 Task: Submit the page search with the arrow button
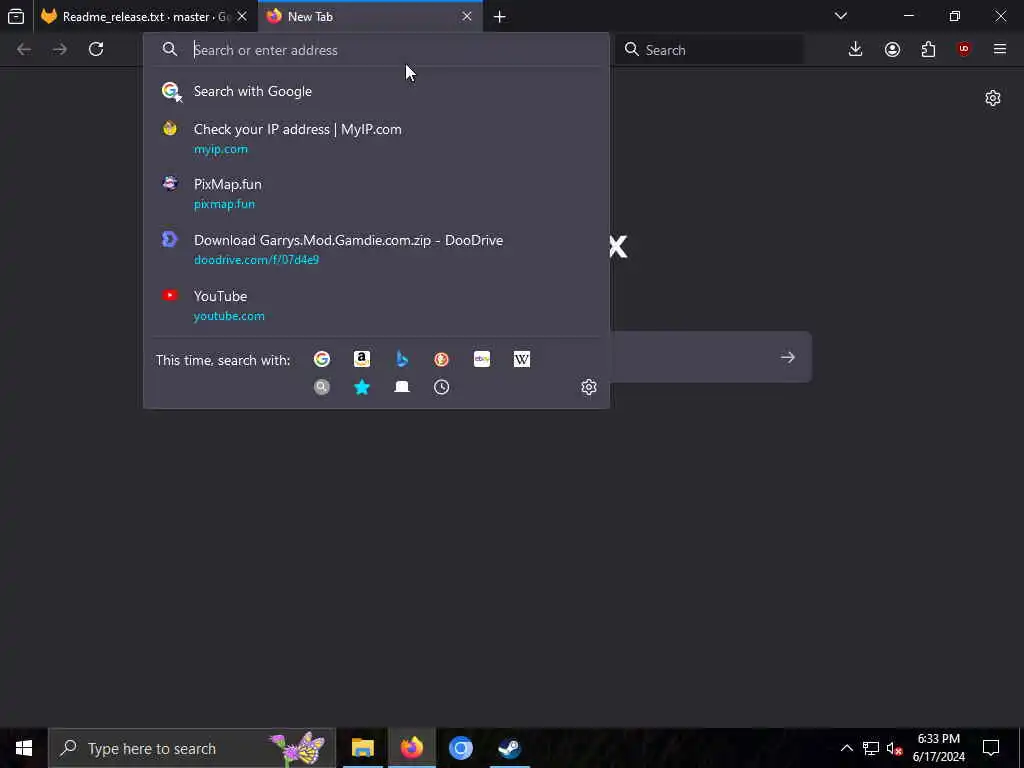[x=788, y=357]
